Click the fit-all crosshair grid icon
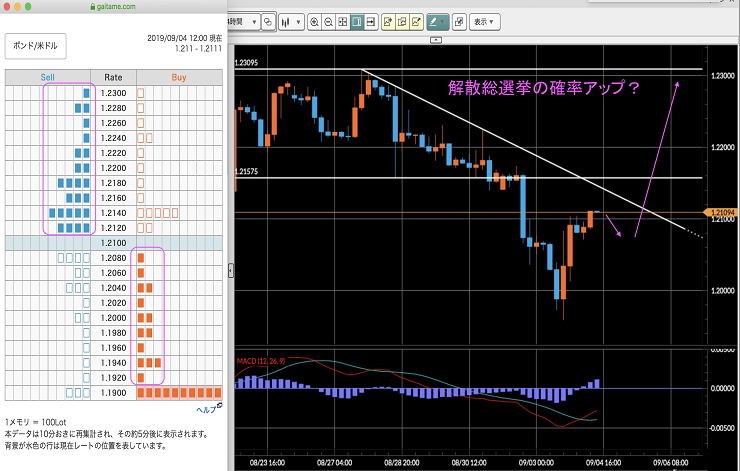The image size is (740, 471). pyautogui.click(x=343, y=22)
